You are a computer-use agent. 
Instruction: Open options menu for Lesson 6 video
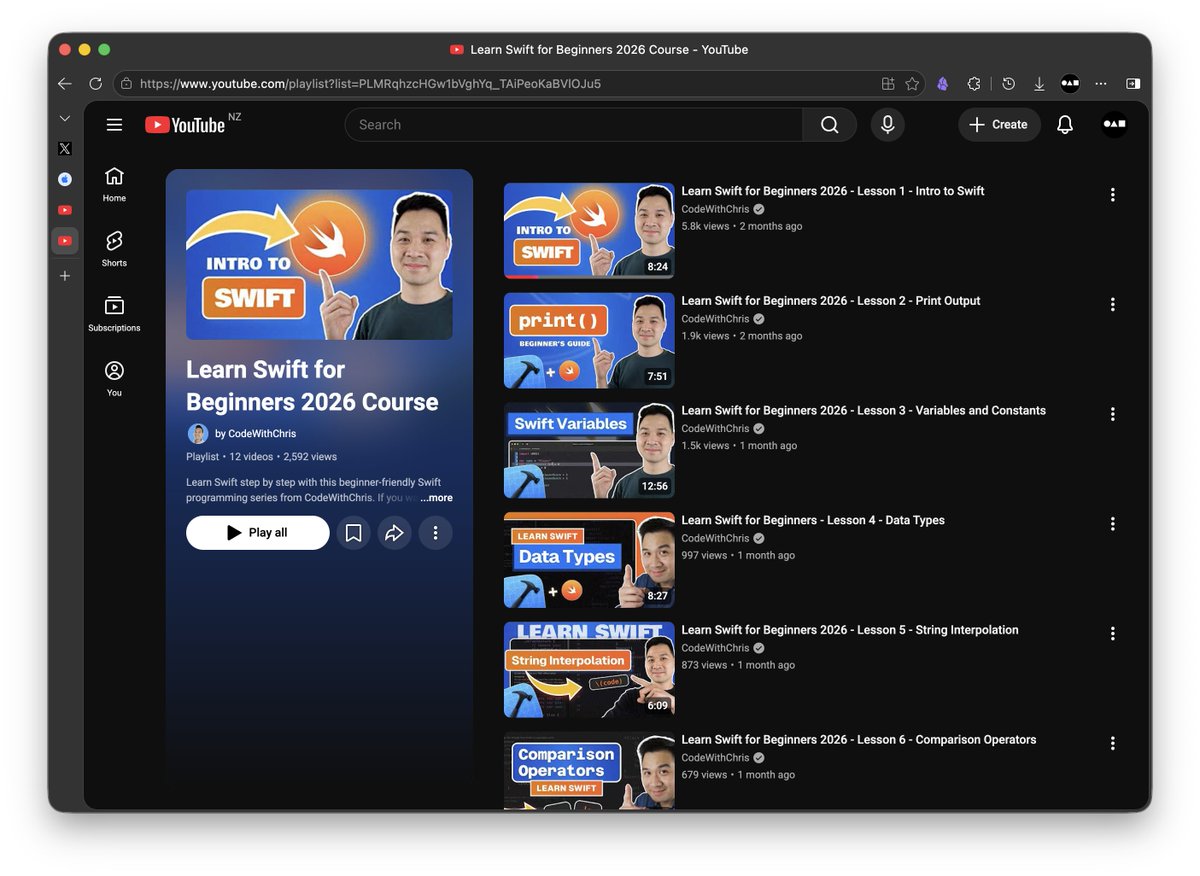pos(1112,743)
